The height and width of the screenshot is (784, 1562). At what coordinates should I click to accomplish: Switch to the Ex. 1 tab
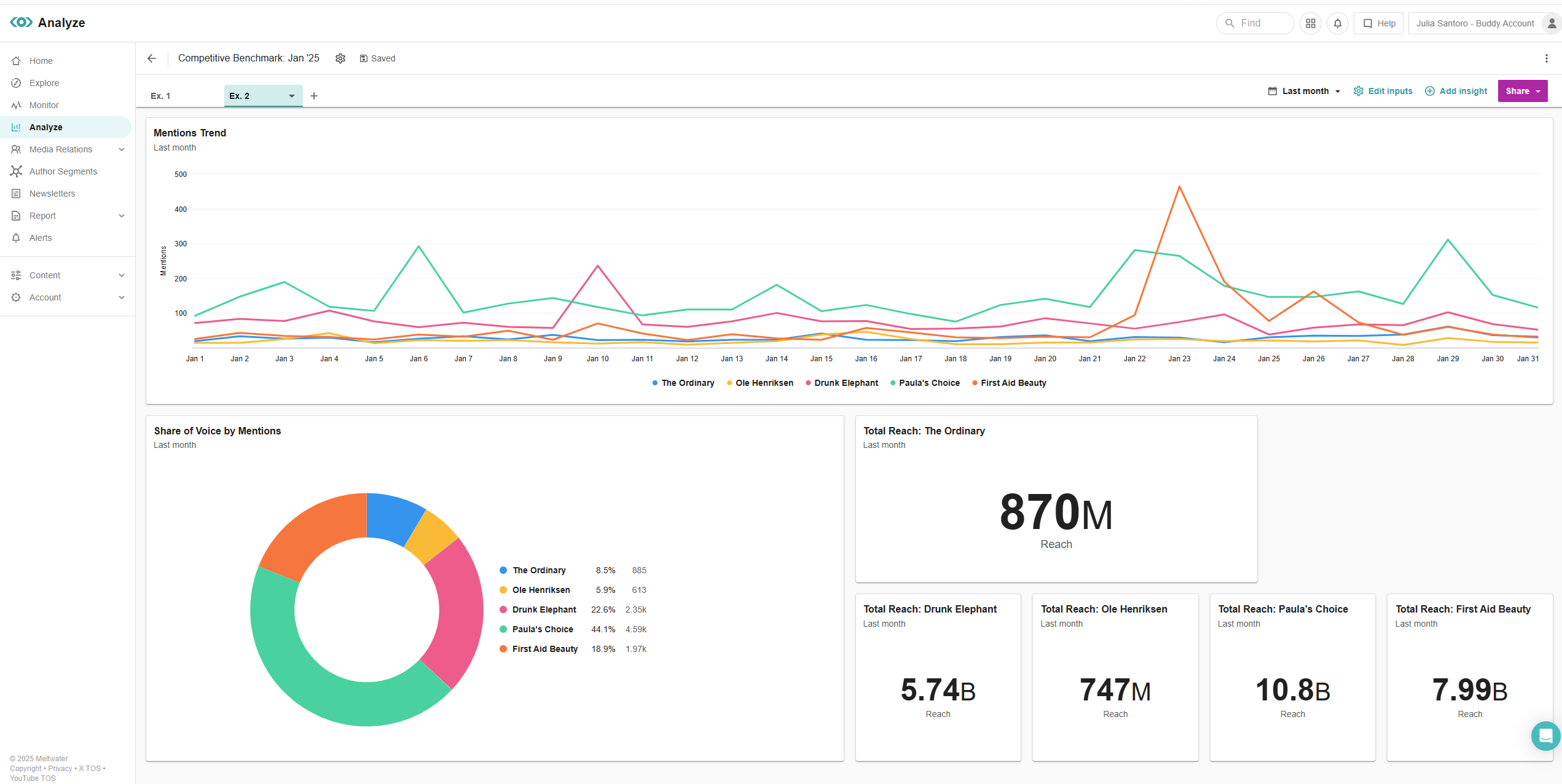160,96
